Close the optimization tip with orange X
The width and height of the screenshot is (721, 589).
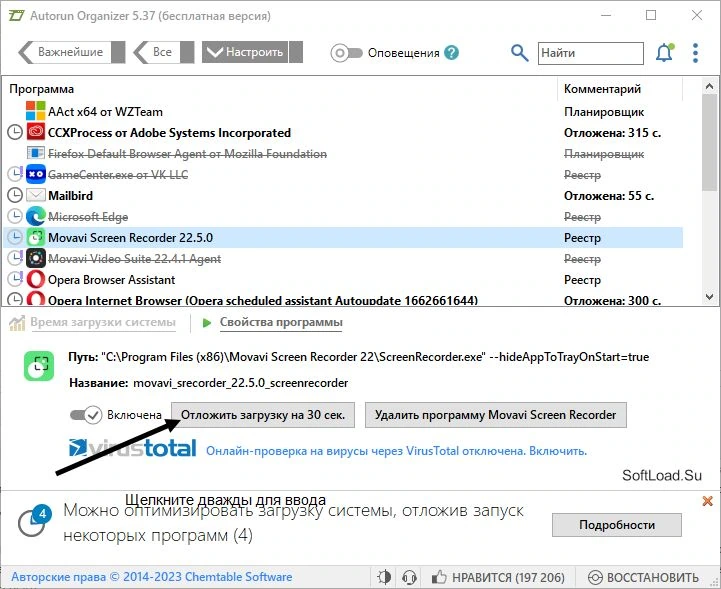(x=708, y=501)
